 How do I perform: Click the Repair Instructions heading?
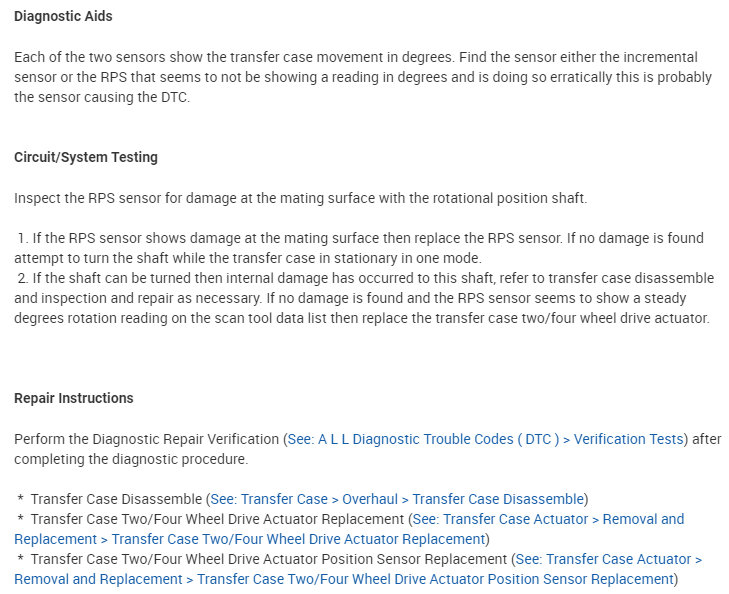(x=74, y=398)
